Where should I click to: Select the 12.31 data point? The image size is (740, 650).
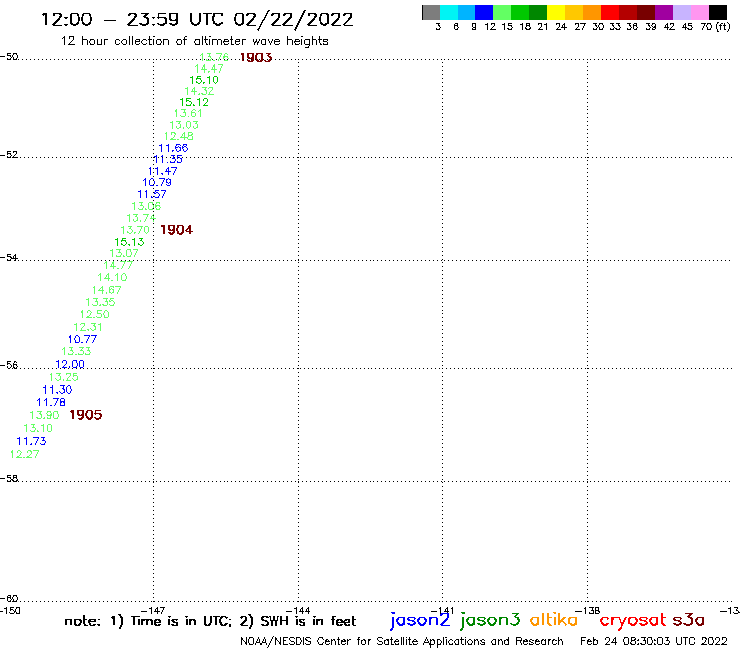tap(88, 327)
